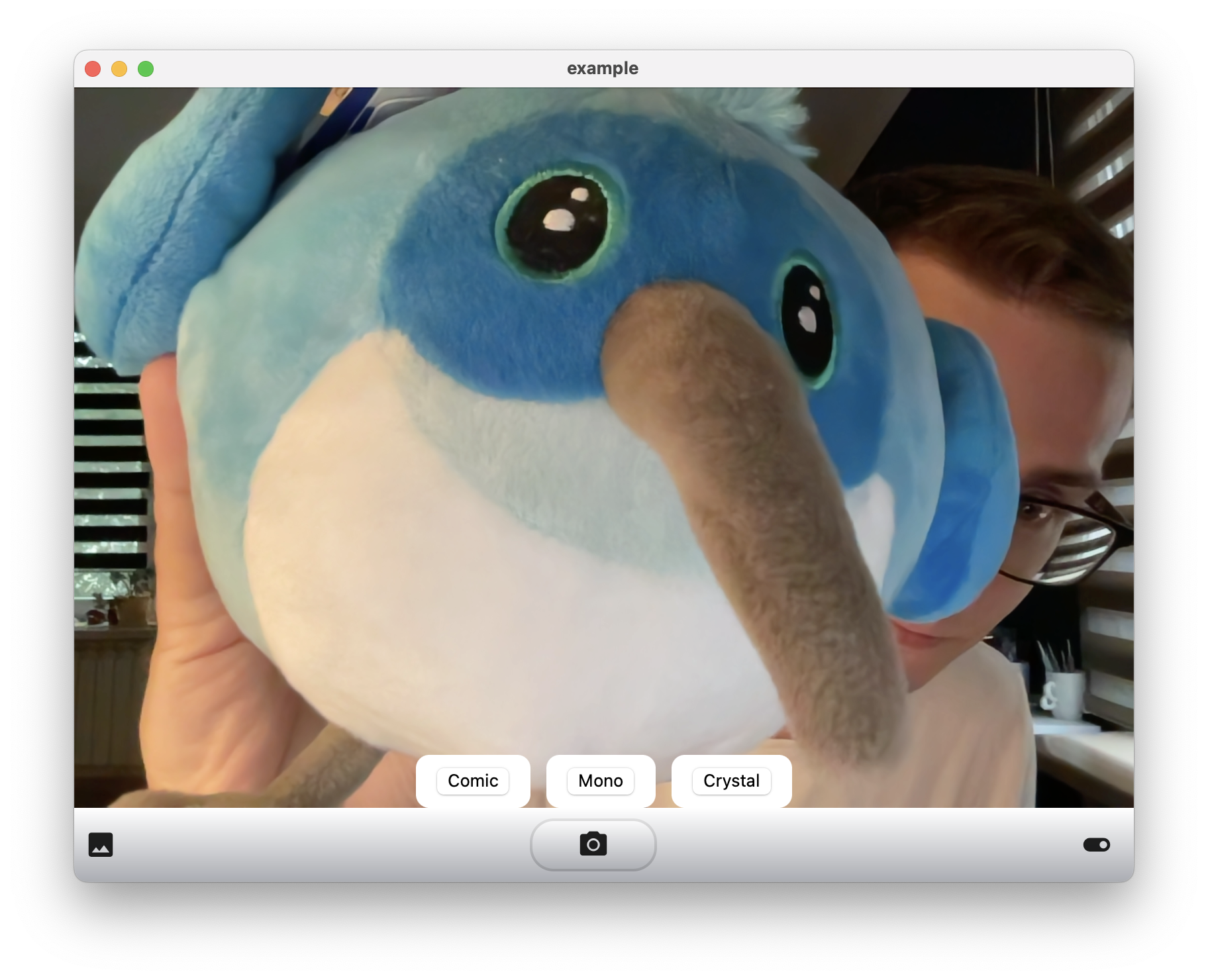
Task: Take a photo with the camera button
Action: click(593, 844)
